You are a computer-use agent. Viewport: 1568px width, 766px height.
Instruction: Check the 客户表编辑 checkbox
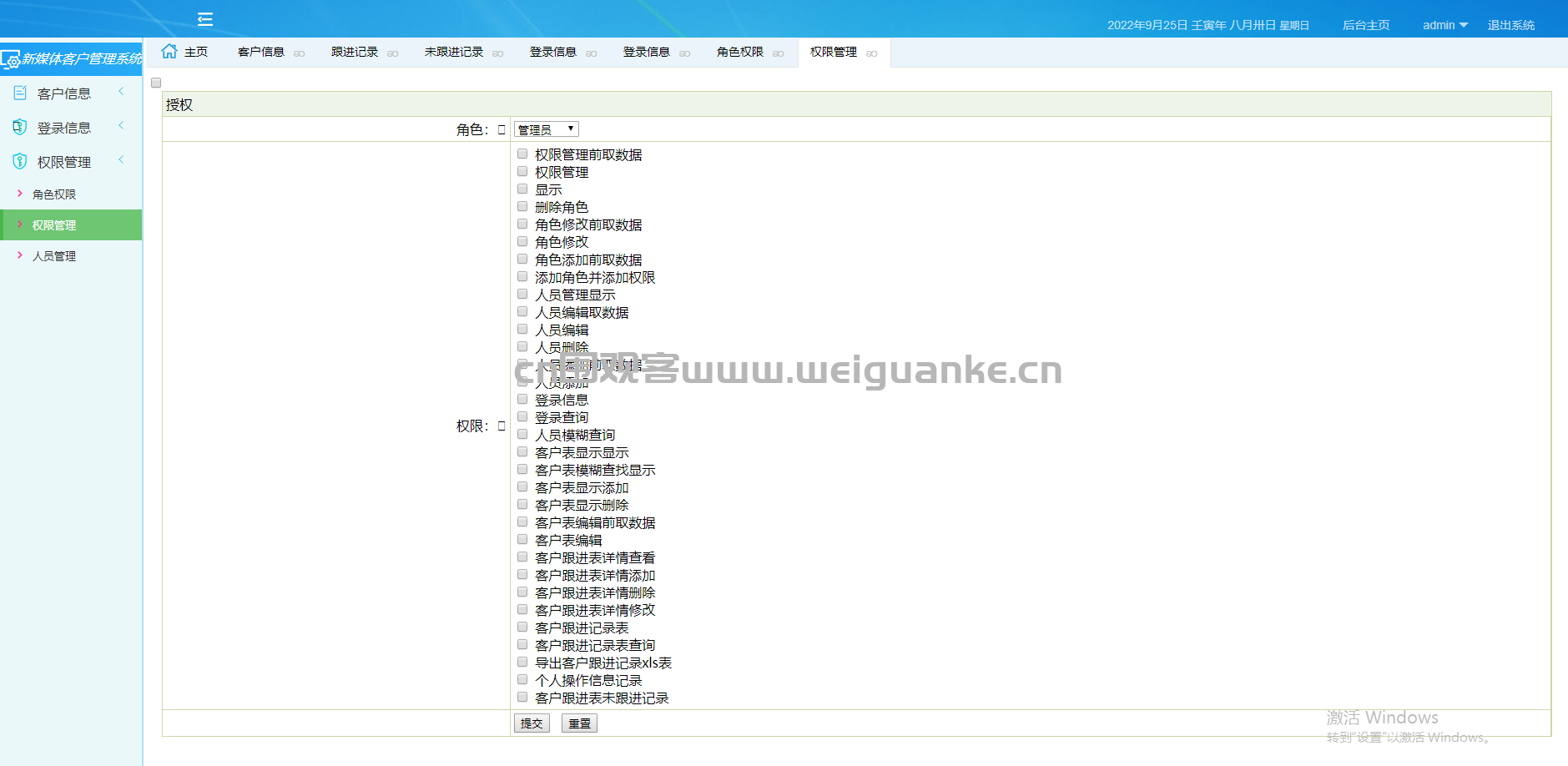522,539
